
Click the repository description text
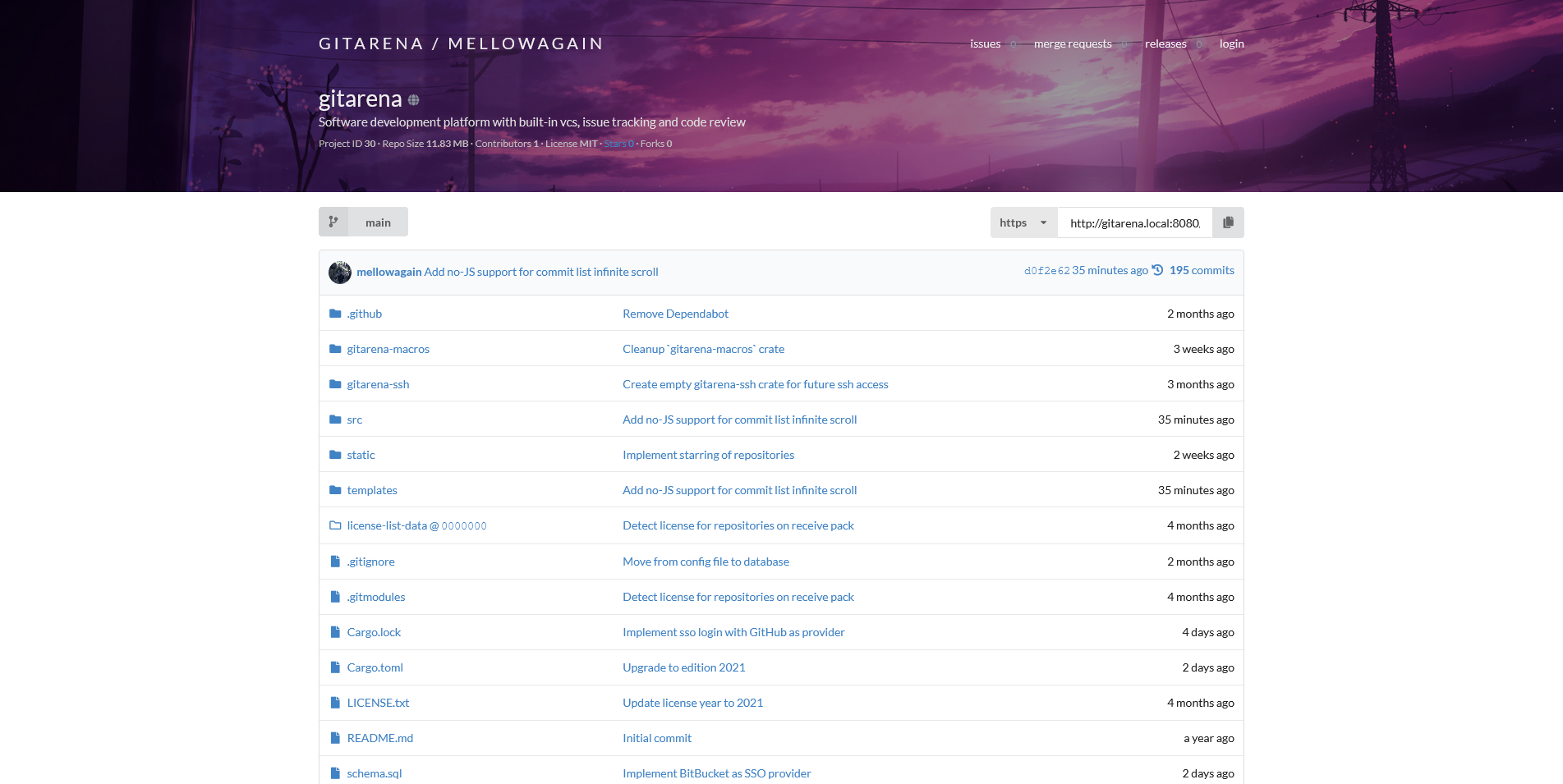point(532,122)
